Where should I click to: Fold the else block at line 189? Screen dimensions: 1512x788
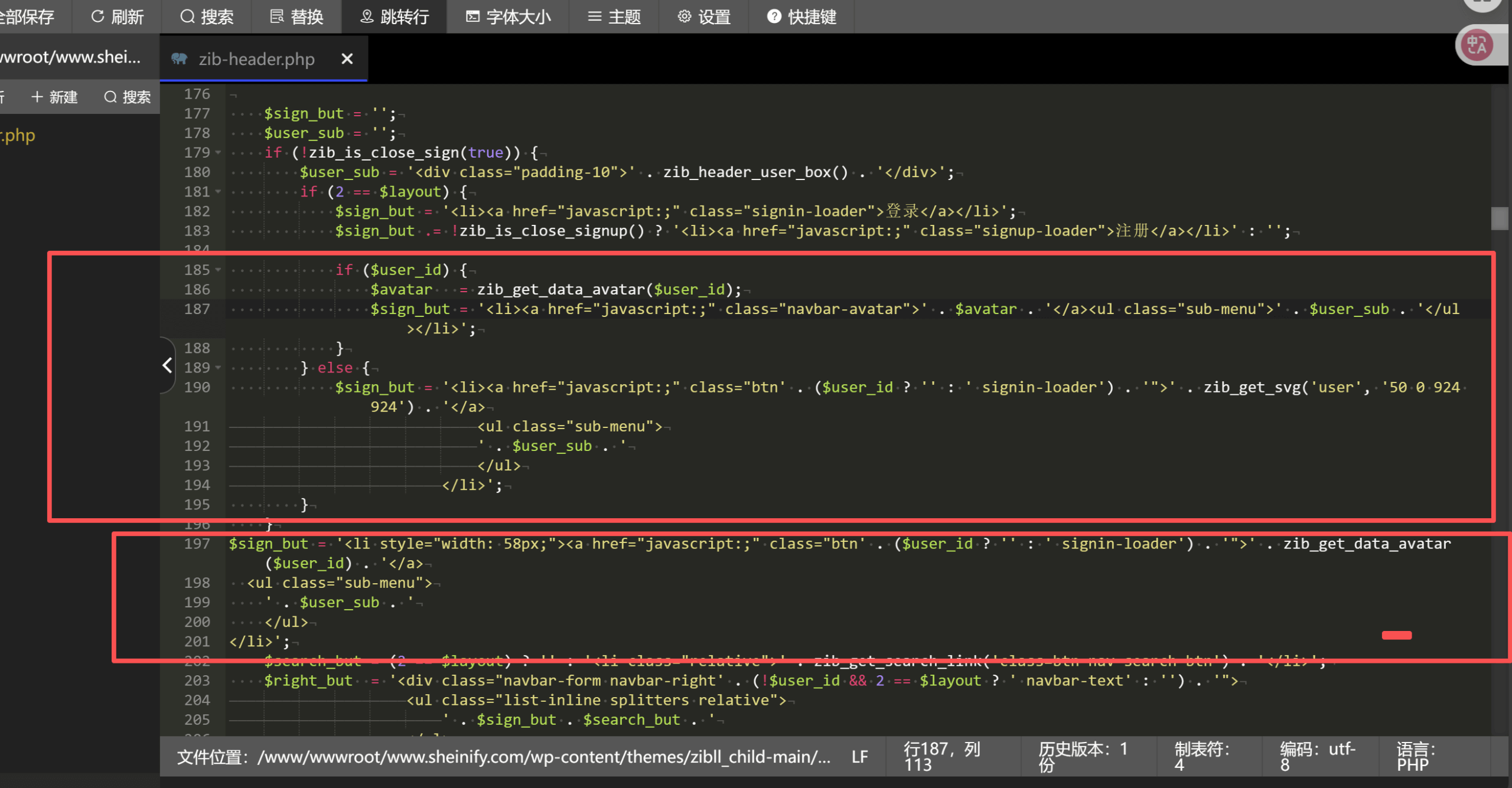(219, 368)
